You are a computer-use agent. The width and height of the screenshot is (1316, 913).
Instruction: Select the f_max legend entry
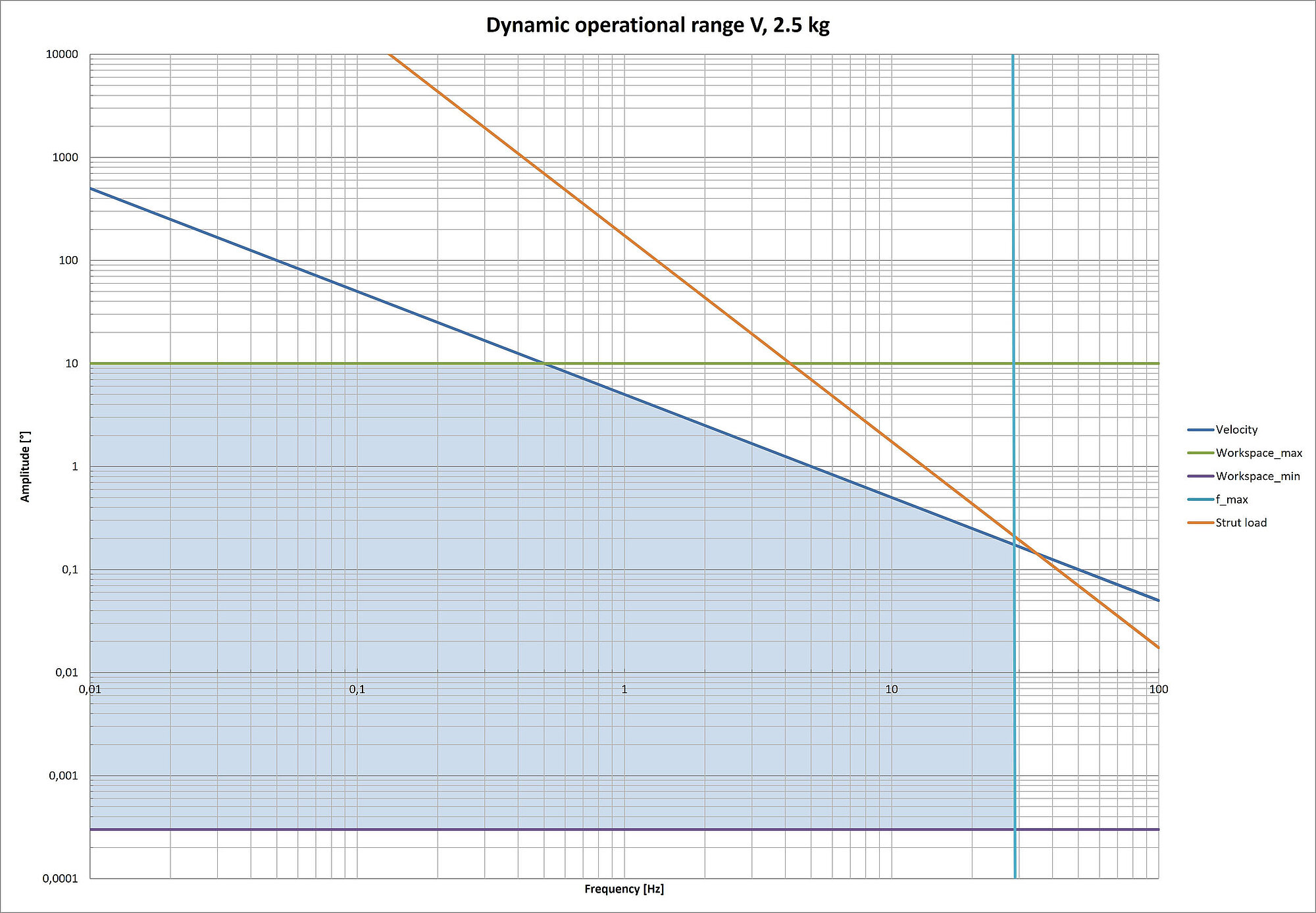pos(1231,500)
